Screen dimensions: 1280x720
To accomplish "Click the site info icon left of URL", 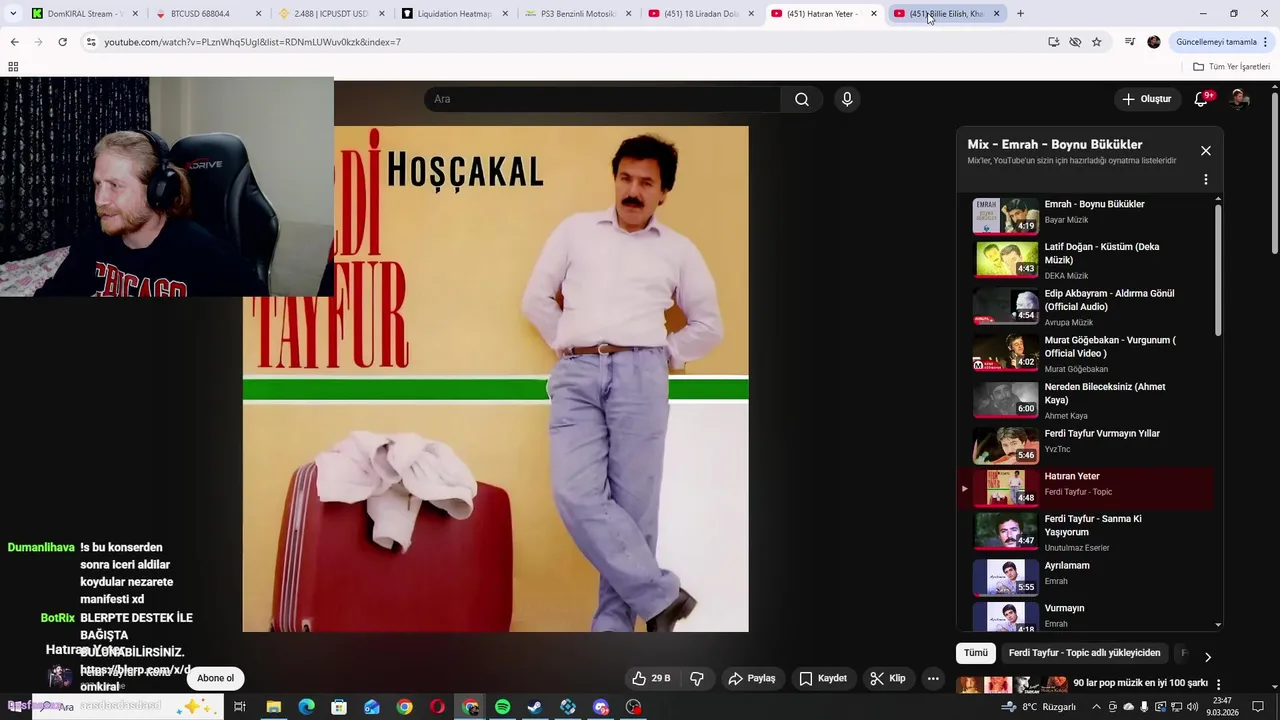I will click(x=91, y=42).
